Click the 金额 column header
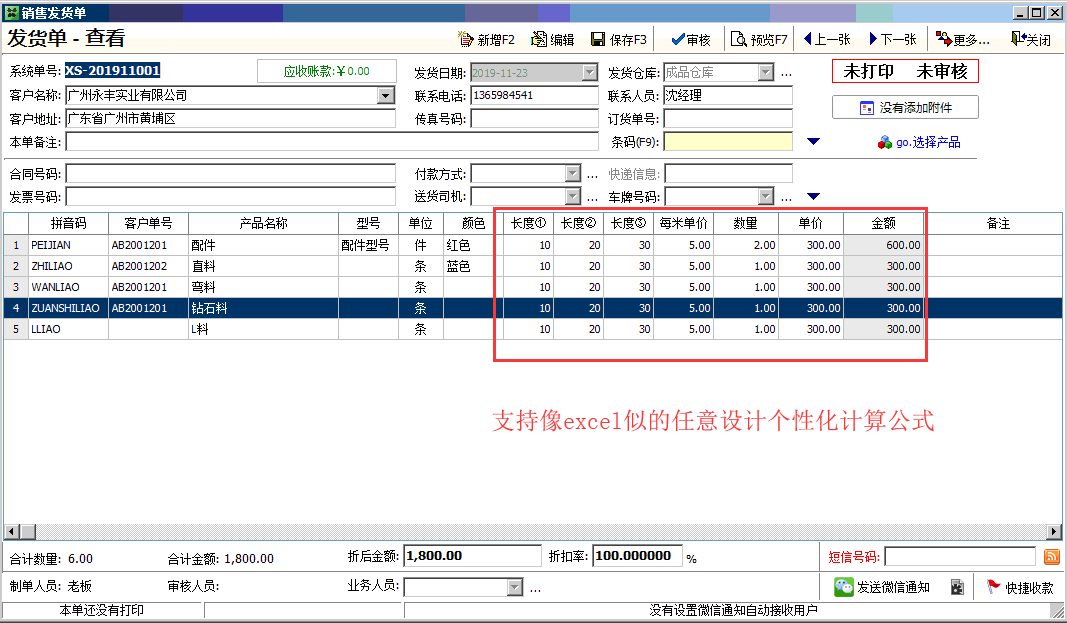The height and width of the screenshot is (623, 1067). (x=884, y=223)
